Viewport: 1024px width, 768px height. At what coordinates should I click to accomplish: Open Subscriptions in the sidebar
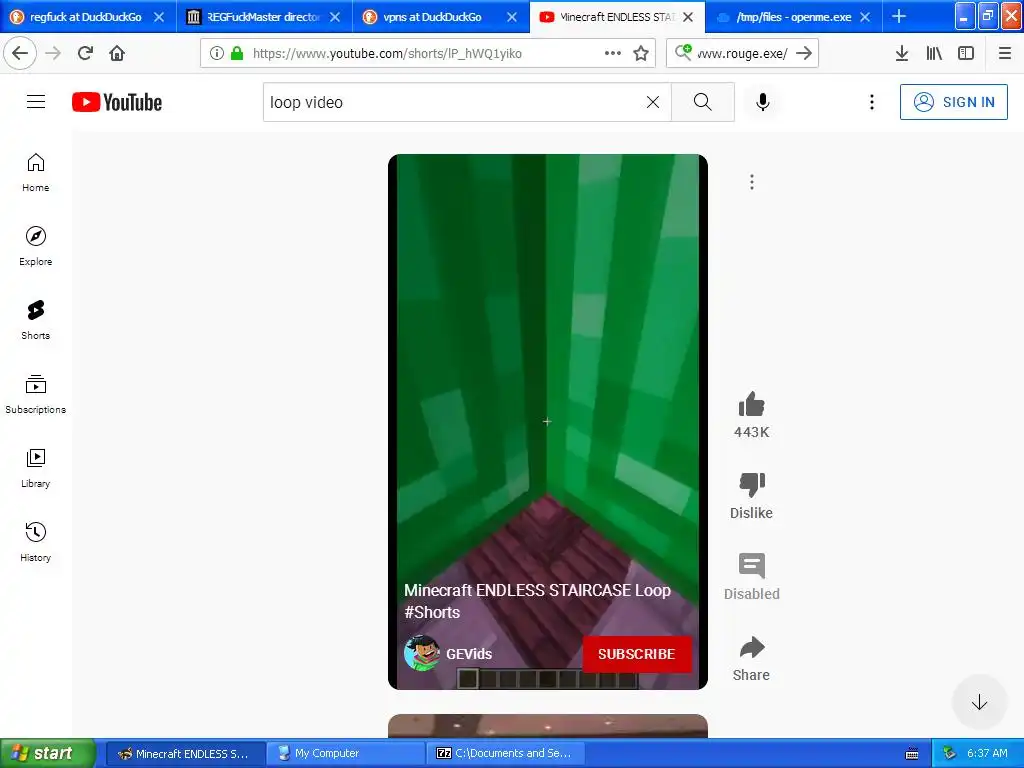coord(35,394)
